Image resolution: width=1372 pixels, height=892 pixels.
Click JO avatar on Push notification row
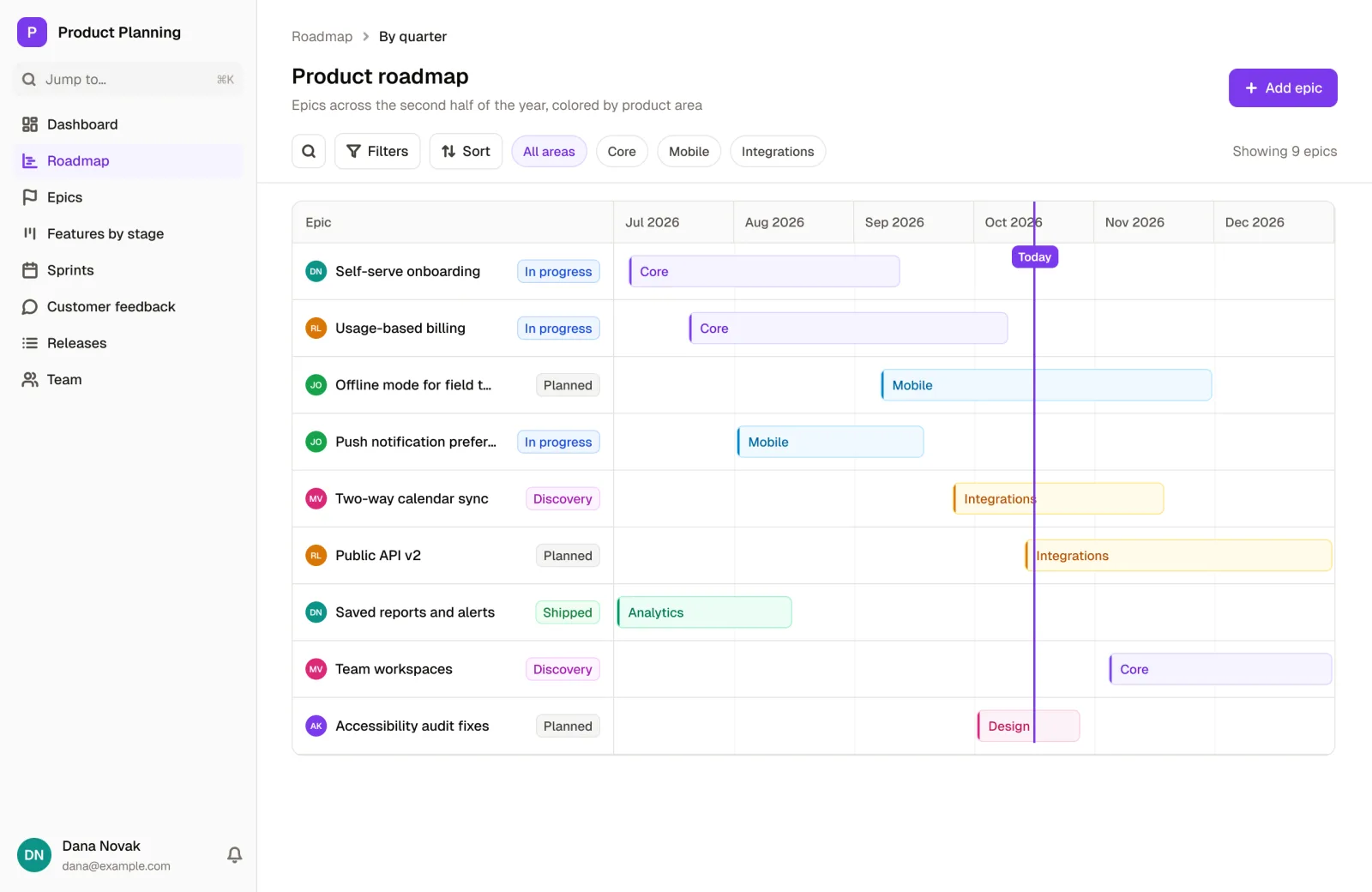[316, 442]
